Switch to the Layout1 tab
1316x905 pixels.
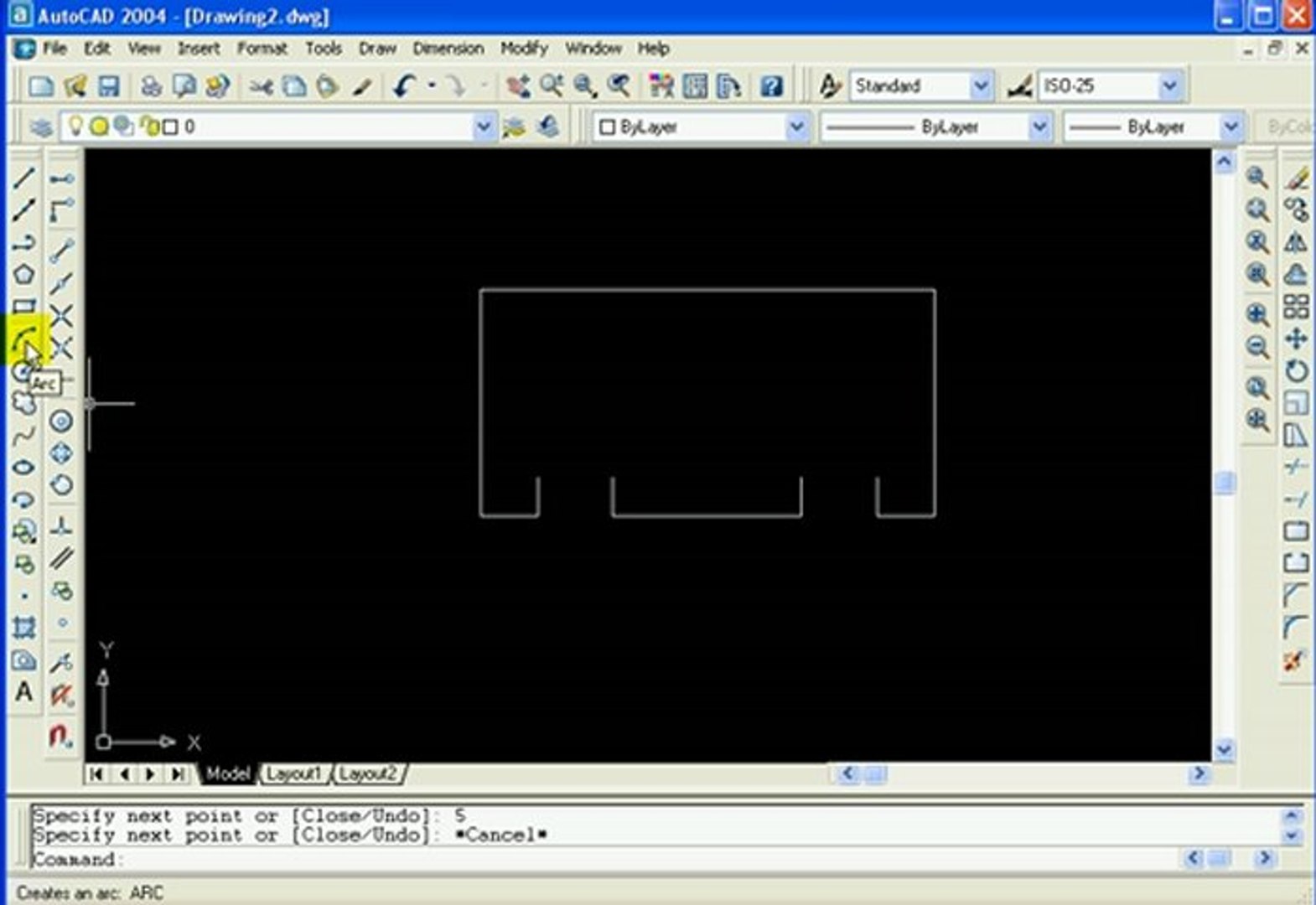pos(294,773)
